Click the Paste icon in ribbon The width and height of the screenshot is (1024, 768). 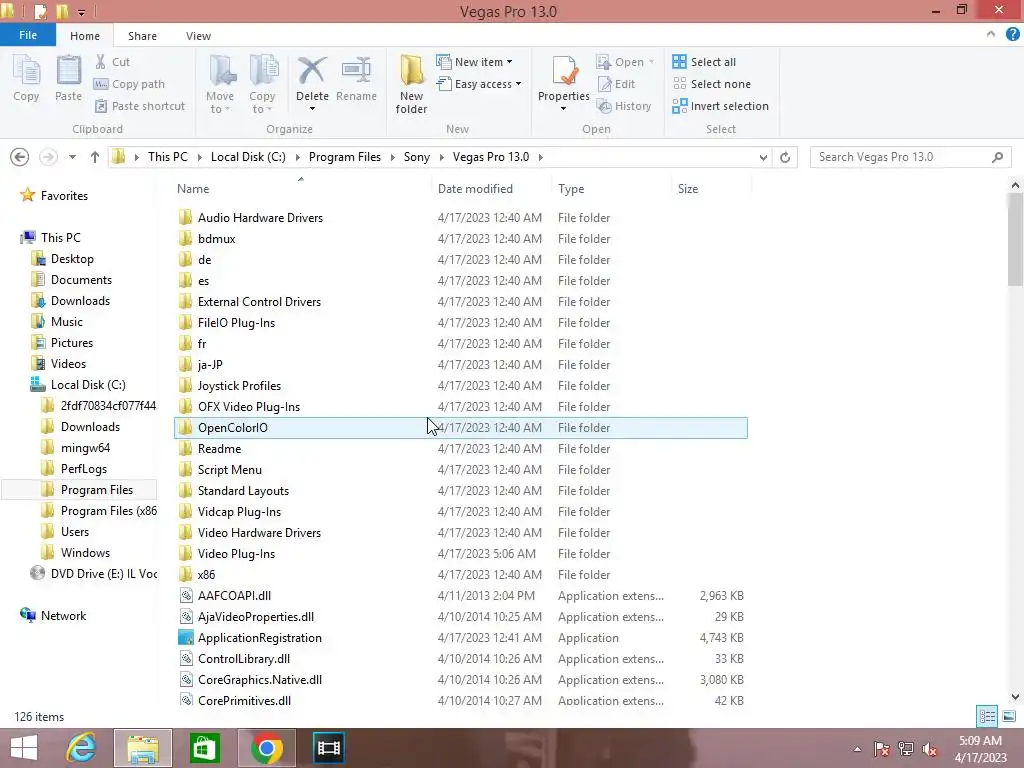(x=68, y=78)
